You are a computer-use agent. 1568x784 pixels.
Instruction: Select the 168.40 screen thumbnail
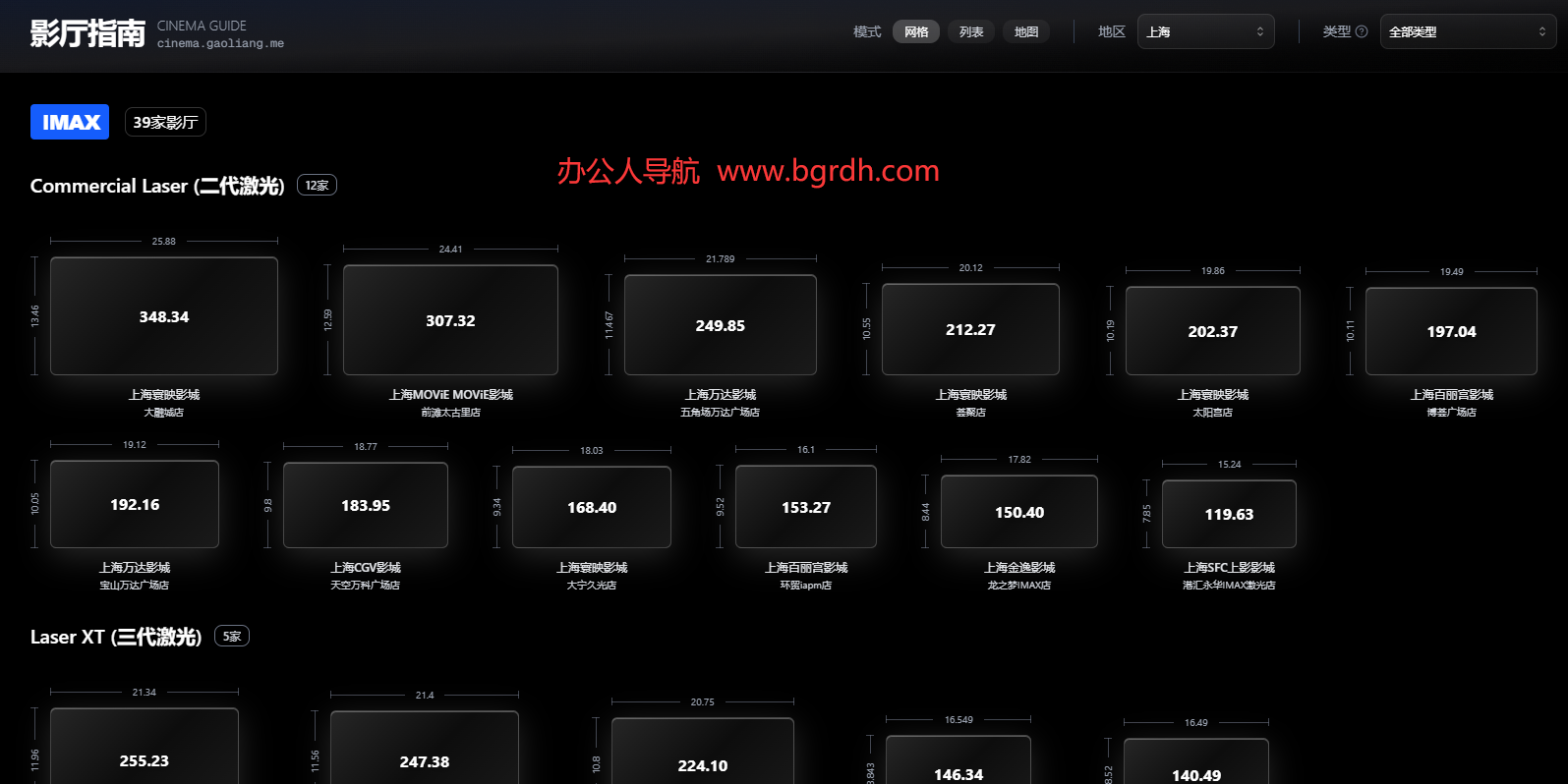592,507
